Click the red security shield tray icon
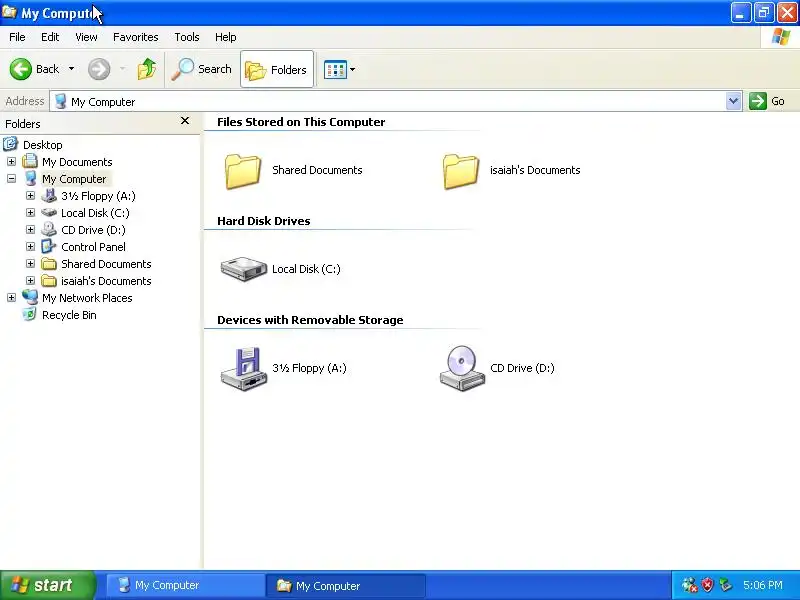 click(x=707, y=585)
